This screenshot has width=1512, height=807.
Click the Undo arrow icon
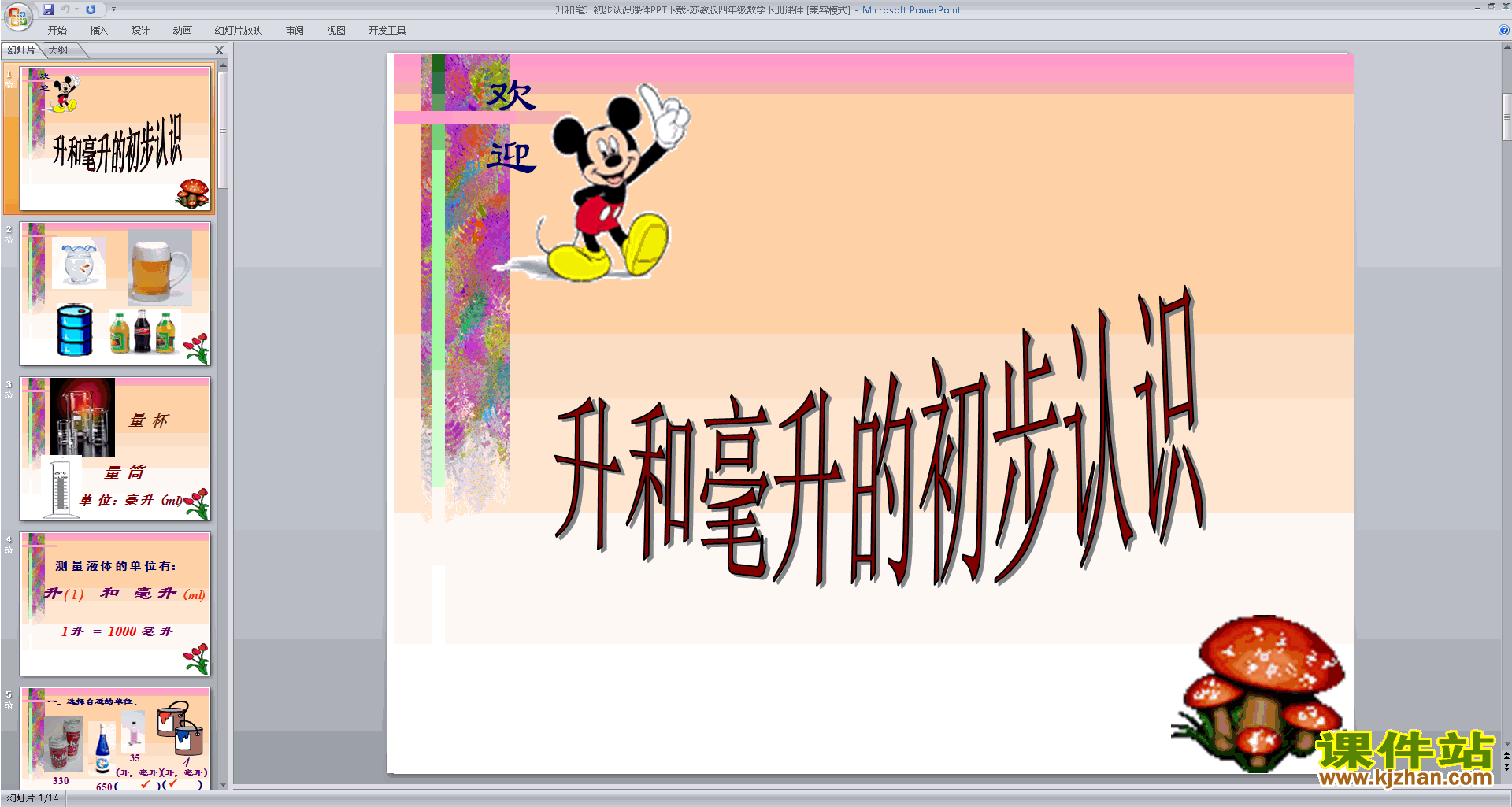coord(65,9)
